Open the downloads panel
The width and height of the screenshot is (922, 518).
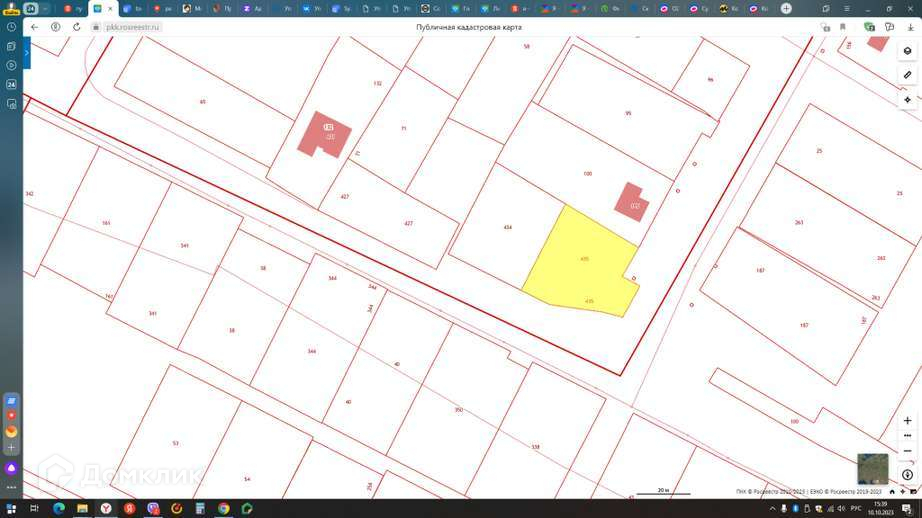[x=911, y=27]
